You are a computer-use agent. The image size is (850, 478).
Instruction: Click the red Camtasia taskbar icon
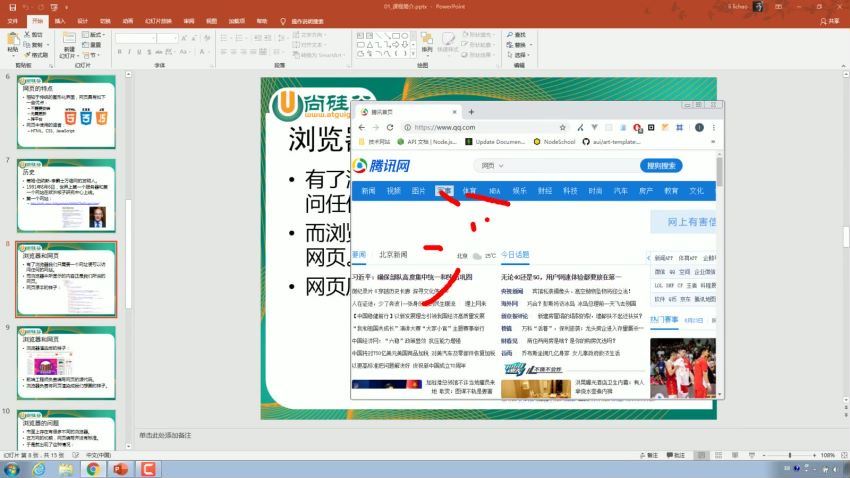coord(148,468)
